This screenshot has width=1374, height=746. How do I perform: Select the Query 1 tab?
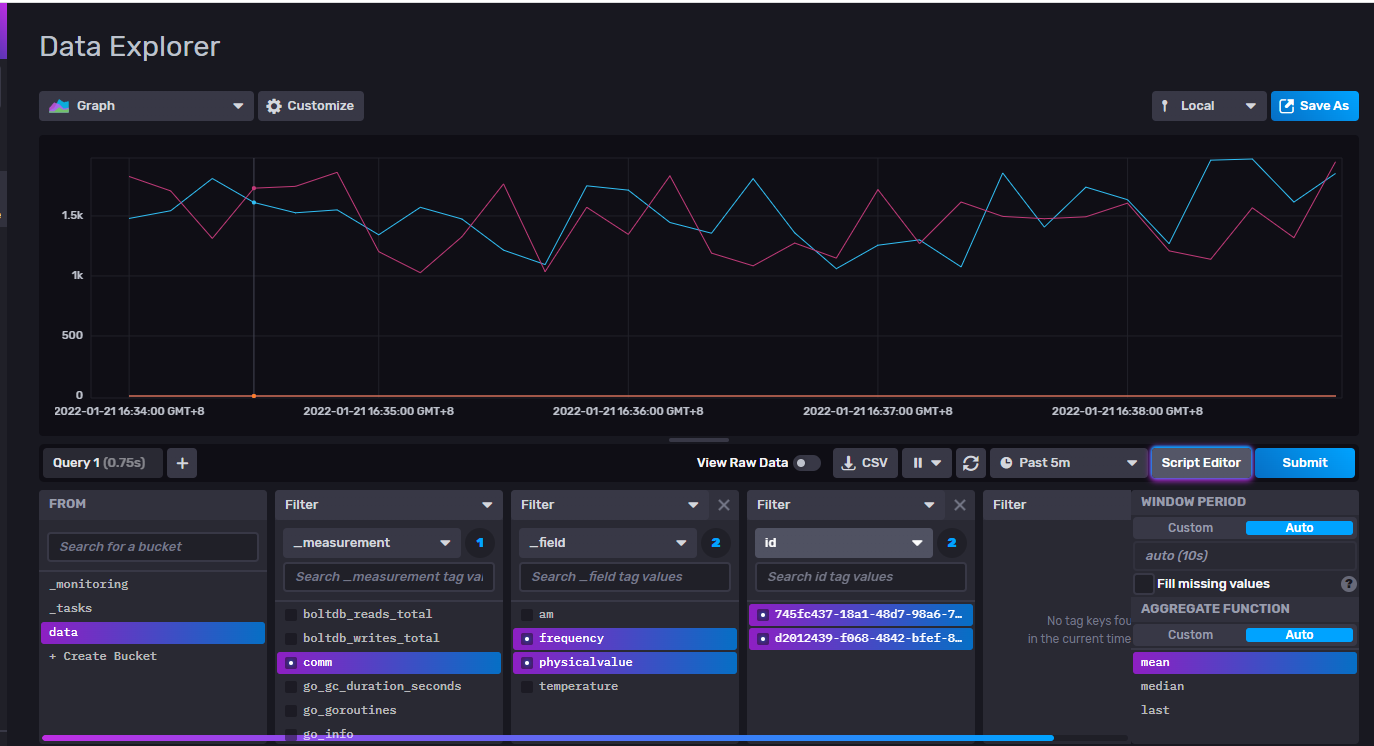point(99,463)
